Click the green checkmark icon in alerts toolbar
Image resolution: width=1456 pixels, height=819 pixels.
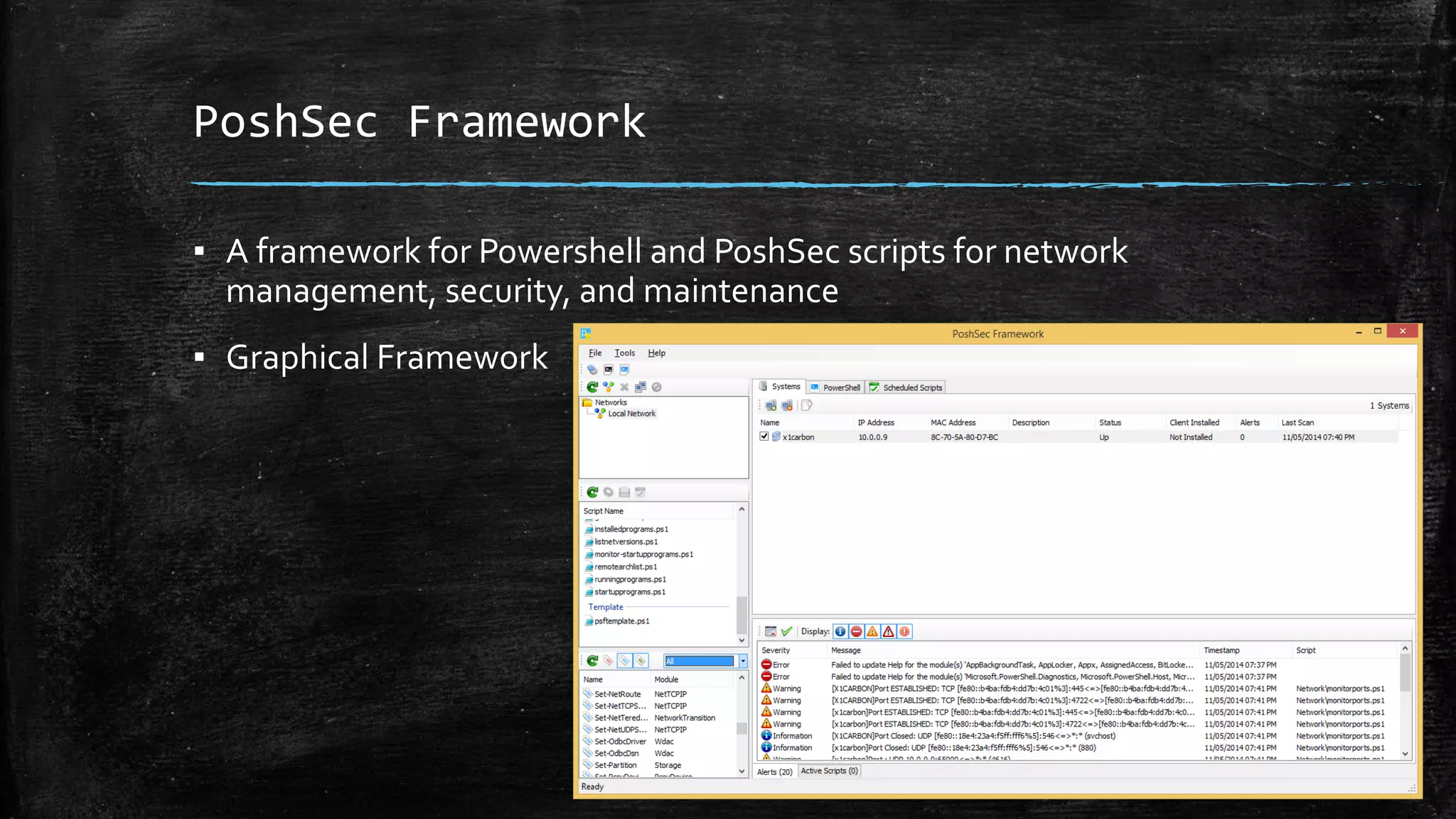click(x=786, y=631)
